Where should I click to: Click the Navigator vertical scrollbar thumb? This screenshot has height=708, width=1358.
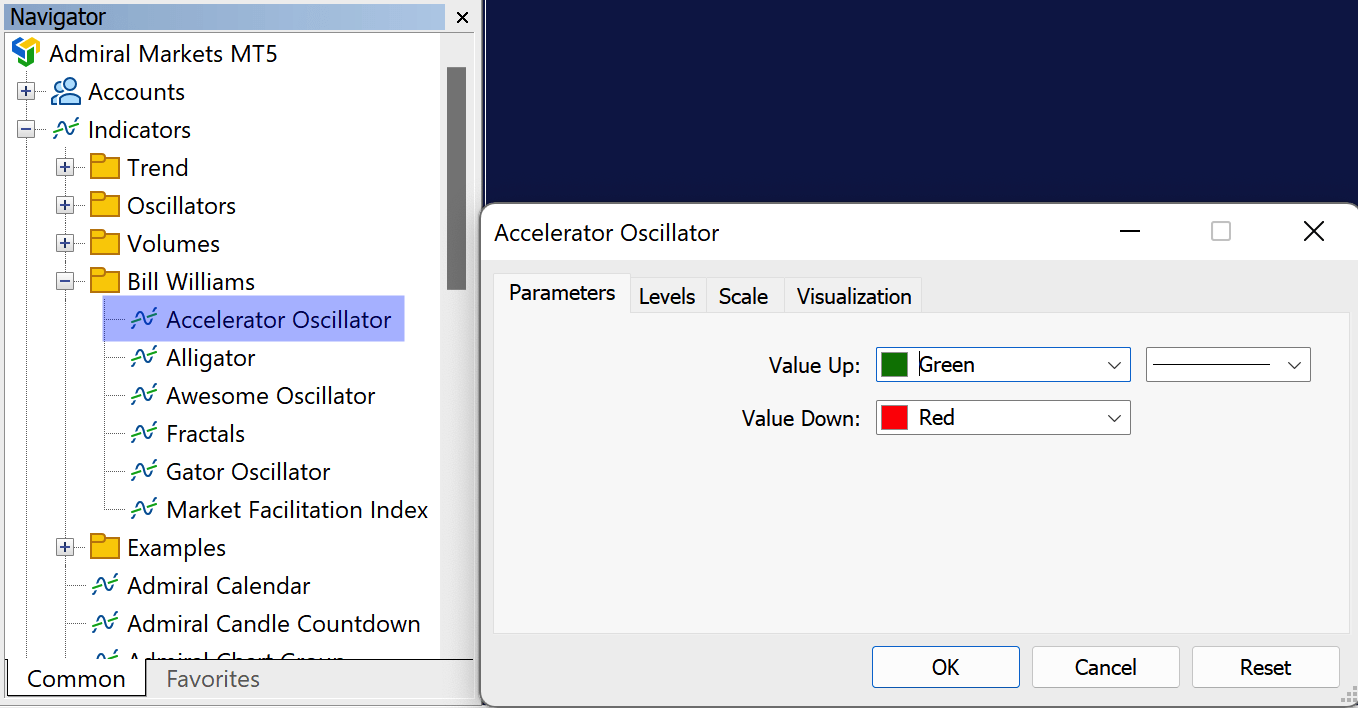(x=457, y=178)
